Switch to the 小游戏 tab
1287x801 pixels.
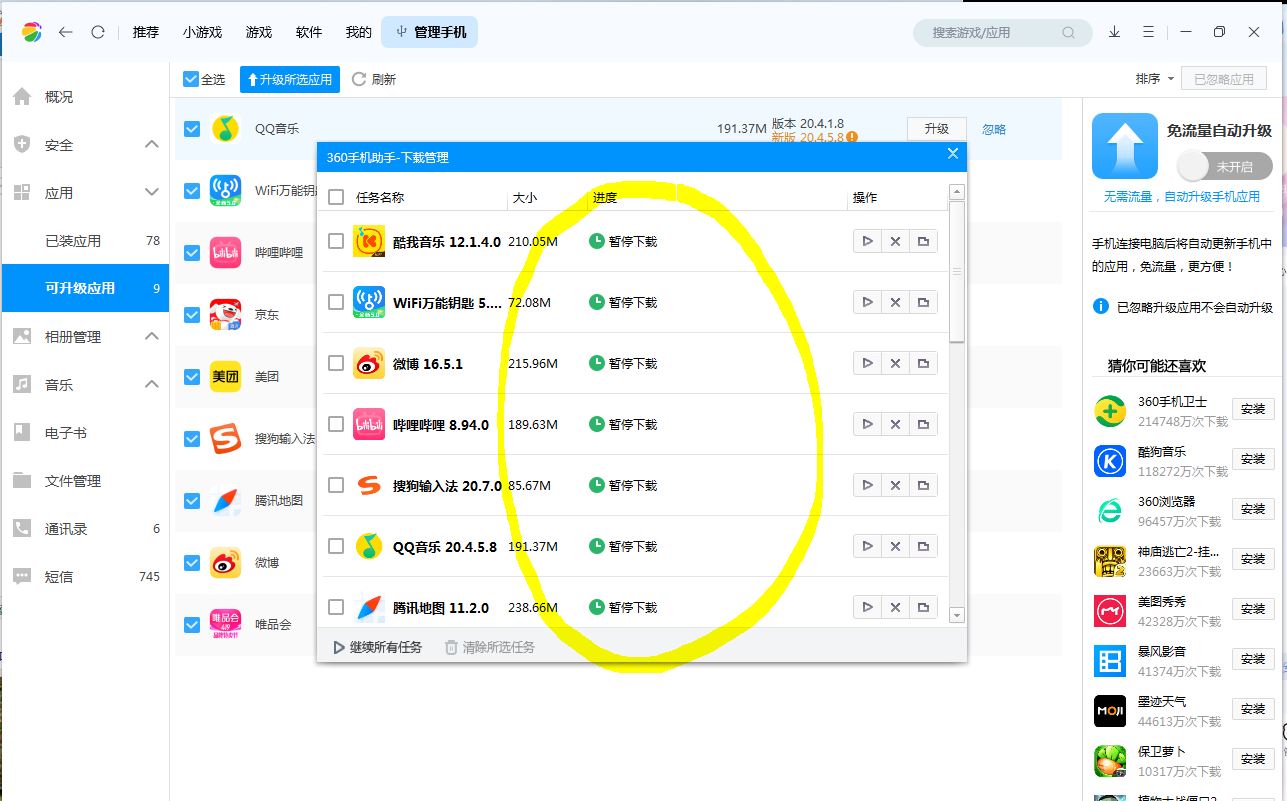tap(202, 32)
